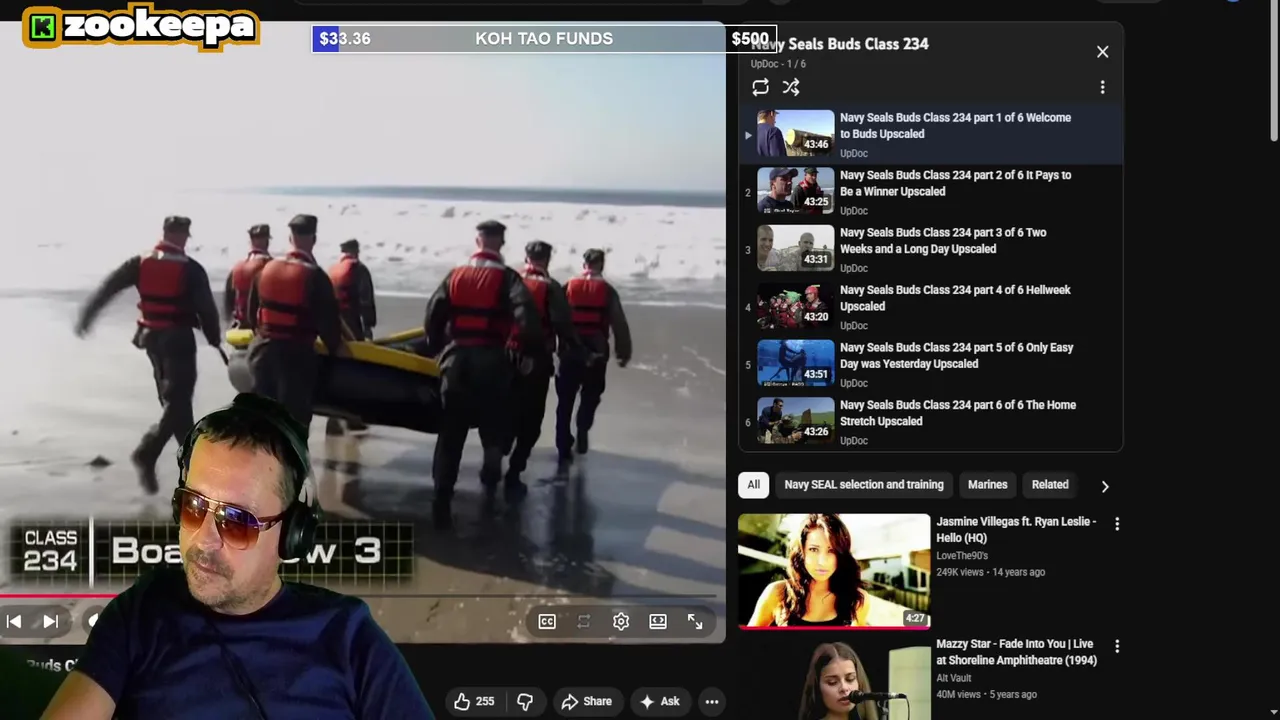
Task: Open Mazzy Star video thumbnail
Action: tap(834, 680)
